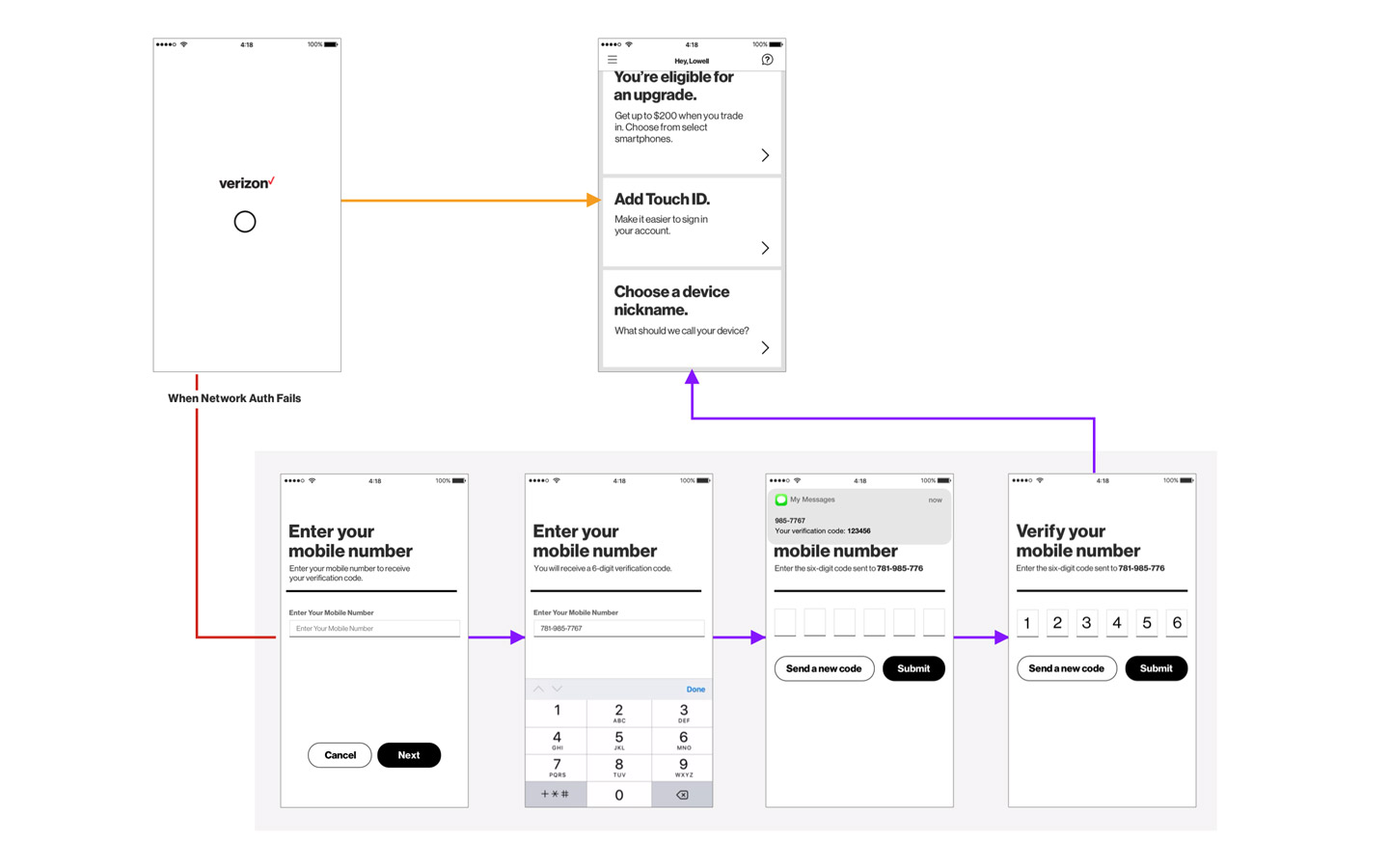This screenshot has height=868, width=1389.
Task: Click the Cancel button
Action: (340, 755)
